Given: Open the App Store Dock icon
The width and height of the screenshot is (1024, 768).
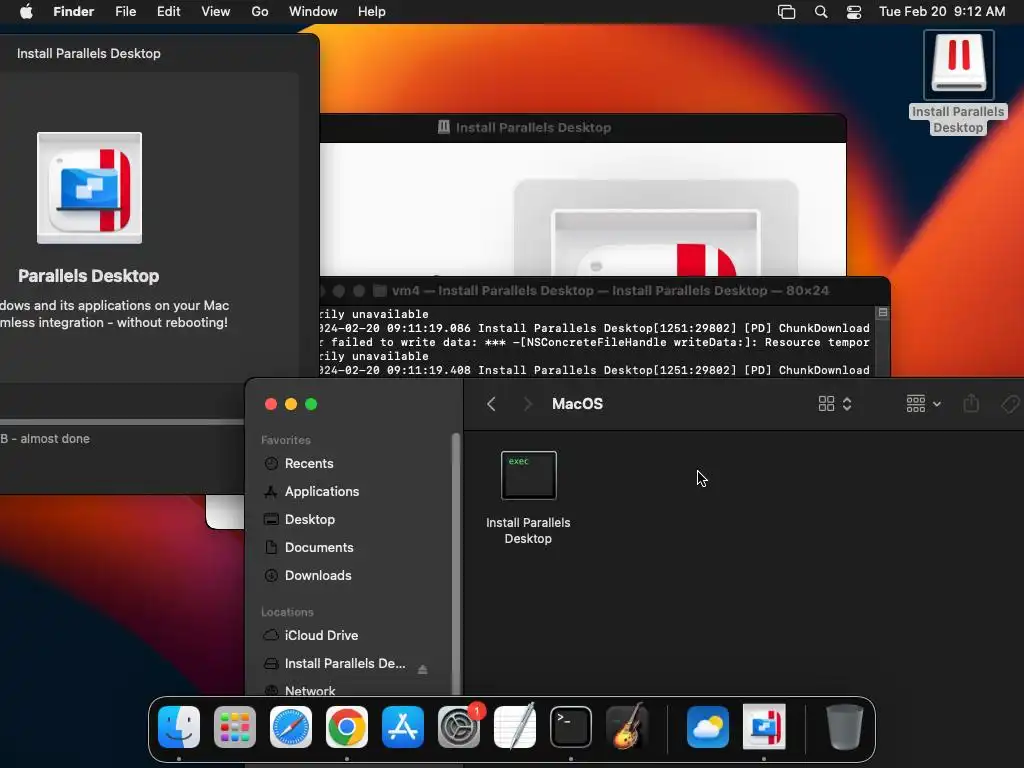Looking at the screenshot, I should click(x=403, y=727).
